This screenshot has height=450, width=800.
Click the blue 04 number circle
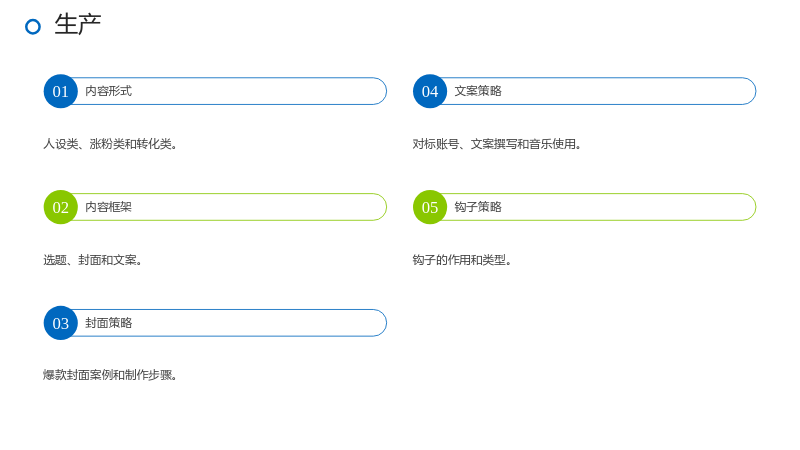pos(430,91)
